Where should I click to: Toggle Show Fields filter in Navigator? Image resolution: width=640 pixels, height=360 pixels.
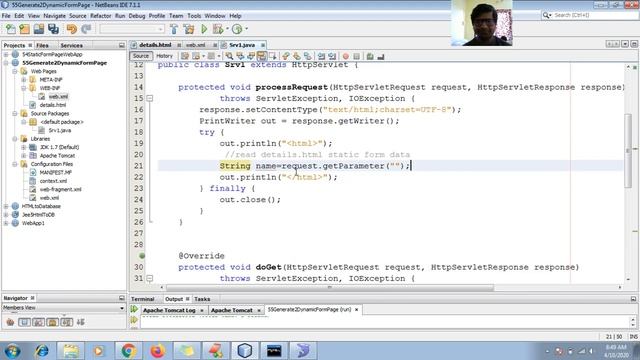(x=24, y=322)
